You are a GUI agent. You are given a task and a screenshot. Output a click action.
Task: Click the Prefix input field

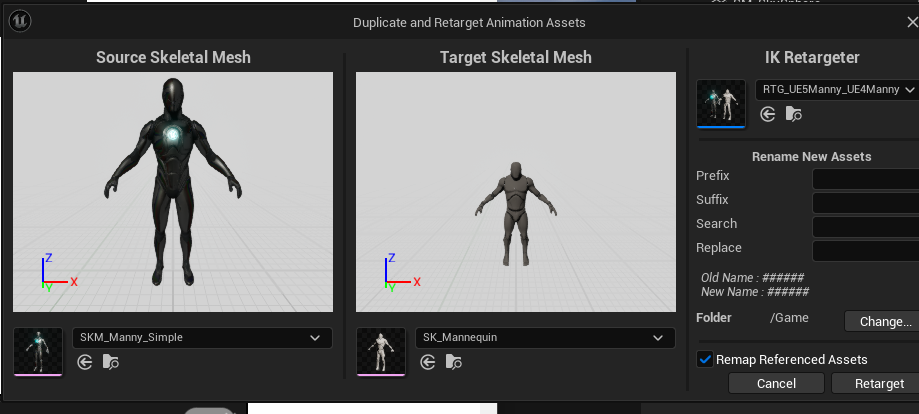[866, 179]
